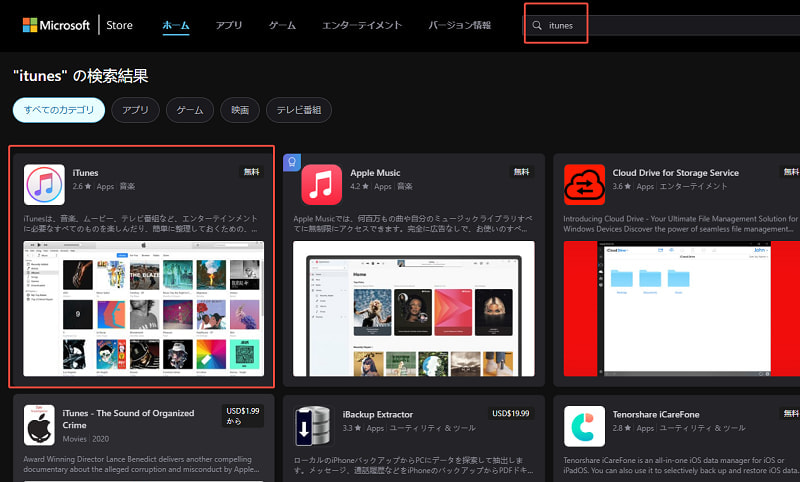
Task: Open the iTunes library screenshot thumbnail
Action: 144,309
